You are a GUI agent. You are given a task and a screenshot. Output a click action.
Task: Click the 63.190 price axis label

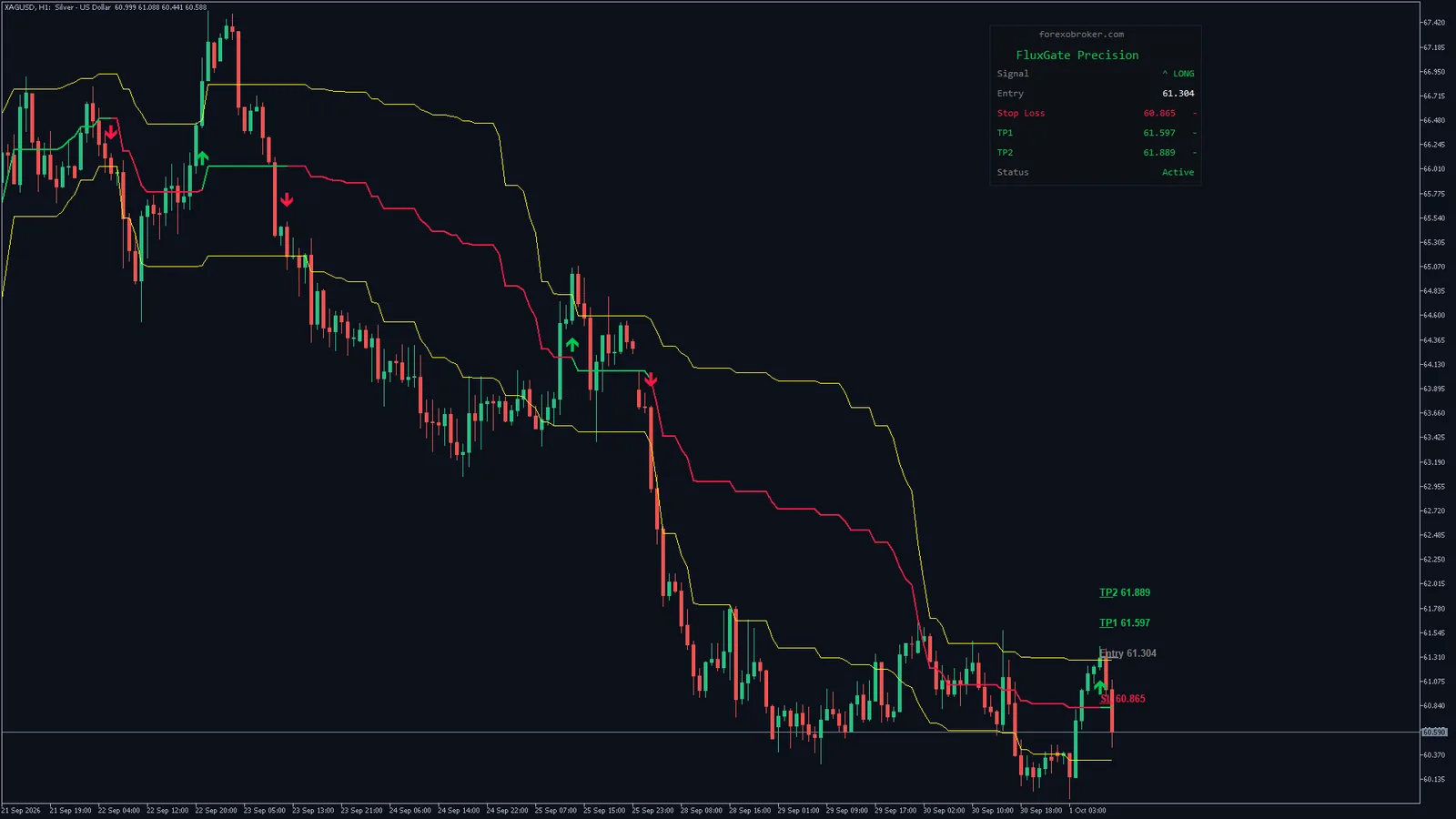(x=1433, y=462)
